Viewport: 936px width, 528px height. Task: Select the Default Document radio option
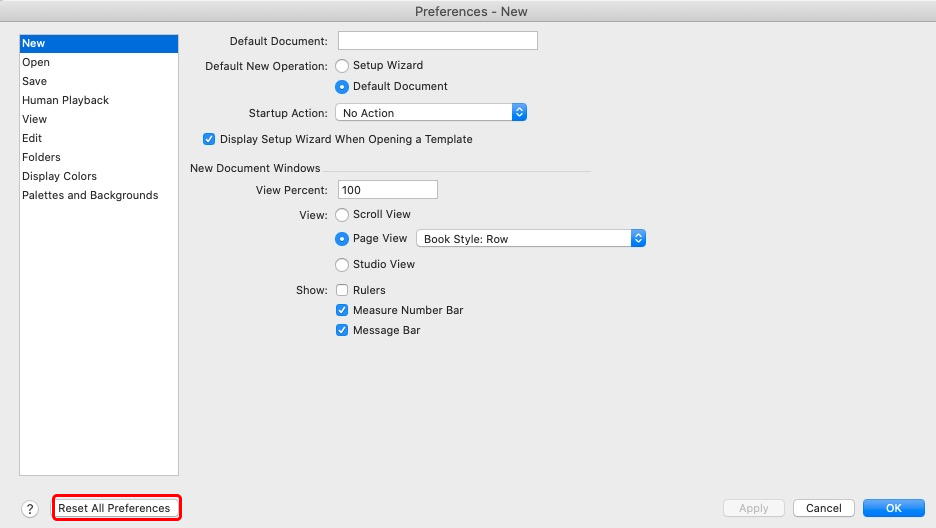pyautogui.click(x=342, y=87)
